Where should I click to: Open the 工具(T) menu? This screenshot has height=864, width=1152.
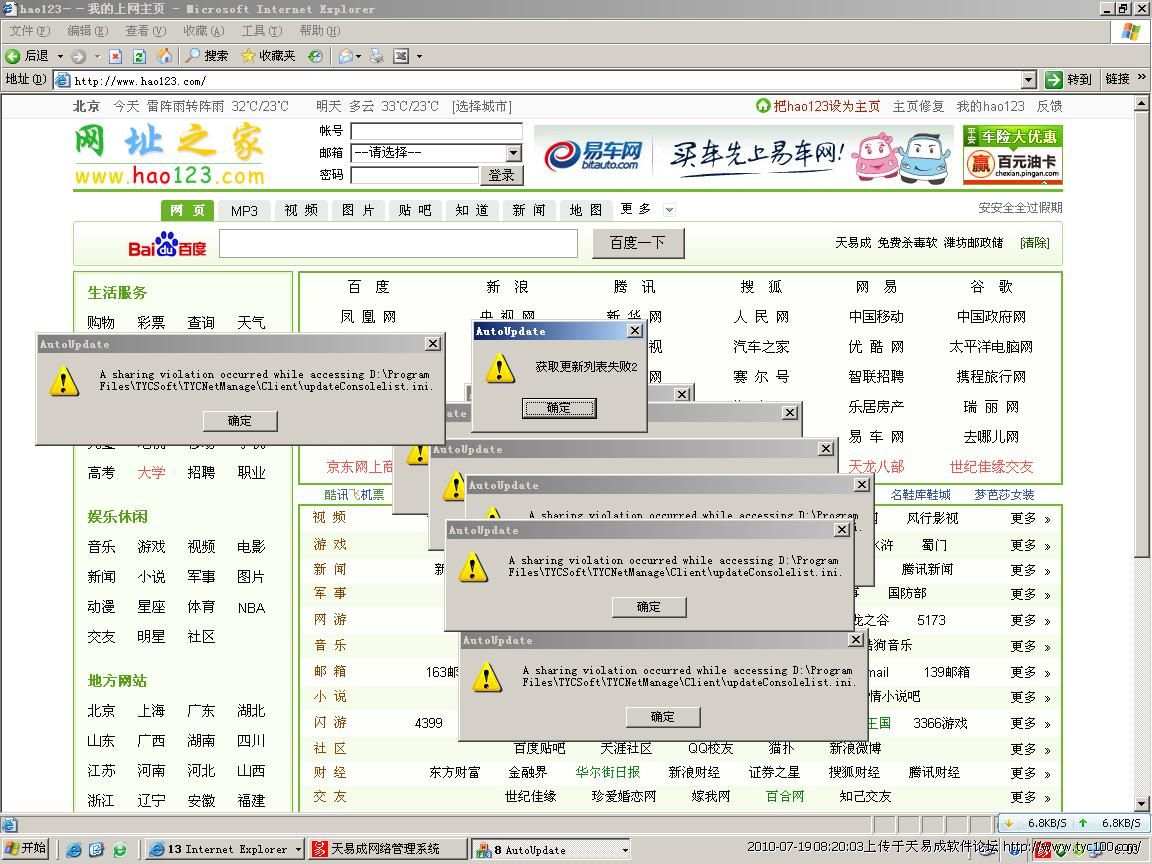click(261, 31)
